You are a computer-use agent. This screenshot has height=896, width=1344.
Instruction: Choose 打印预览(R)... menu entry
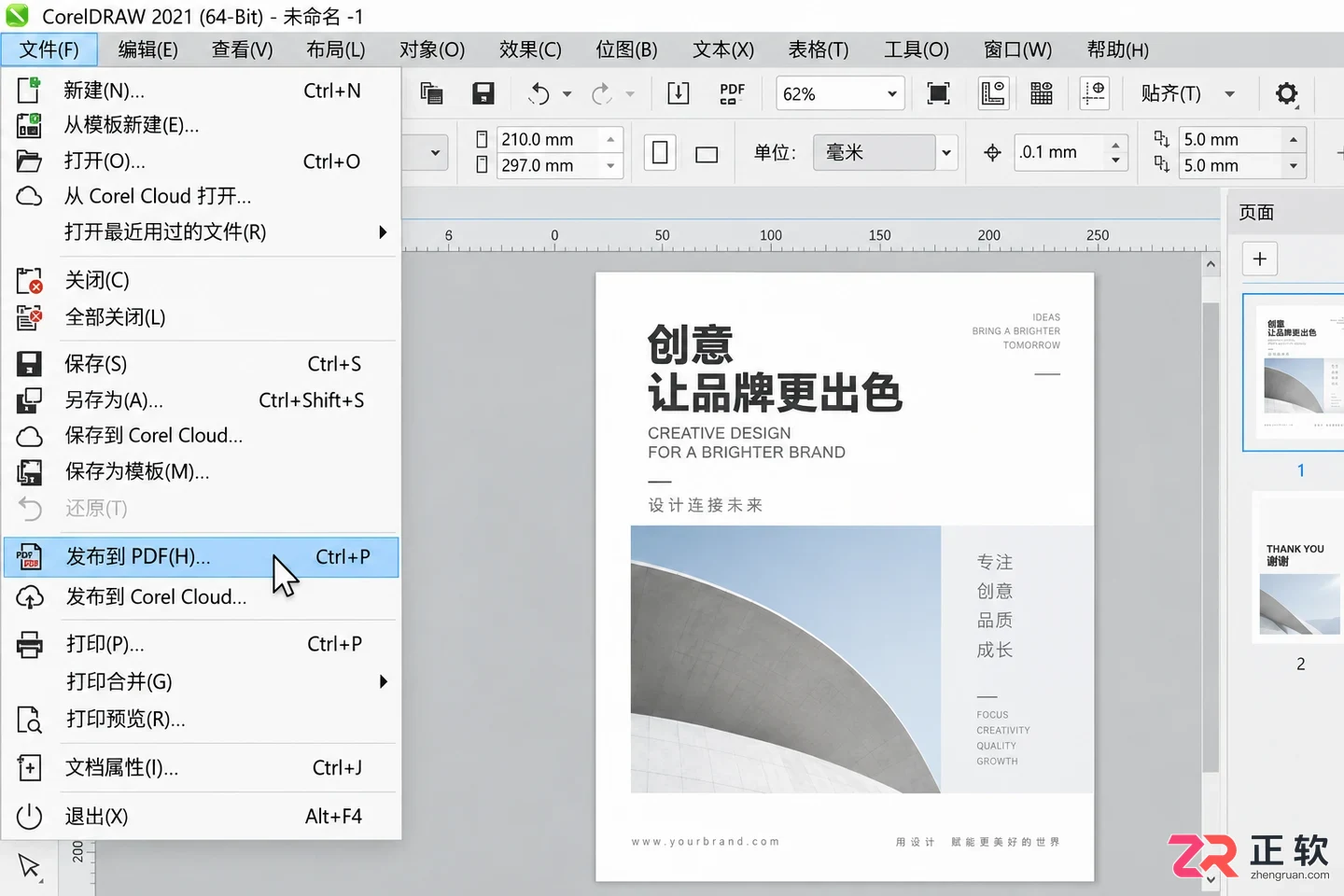point(201,720)
